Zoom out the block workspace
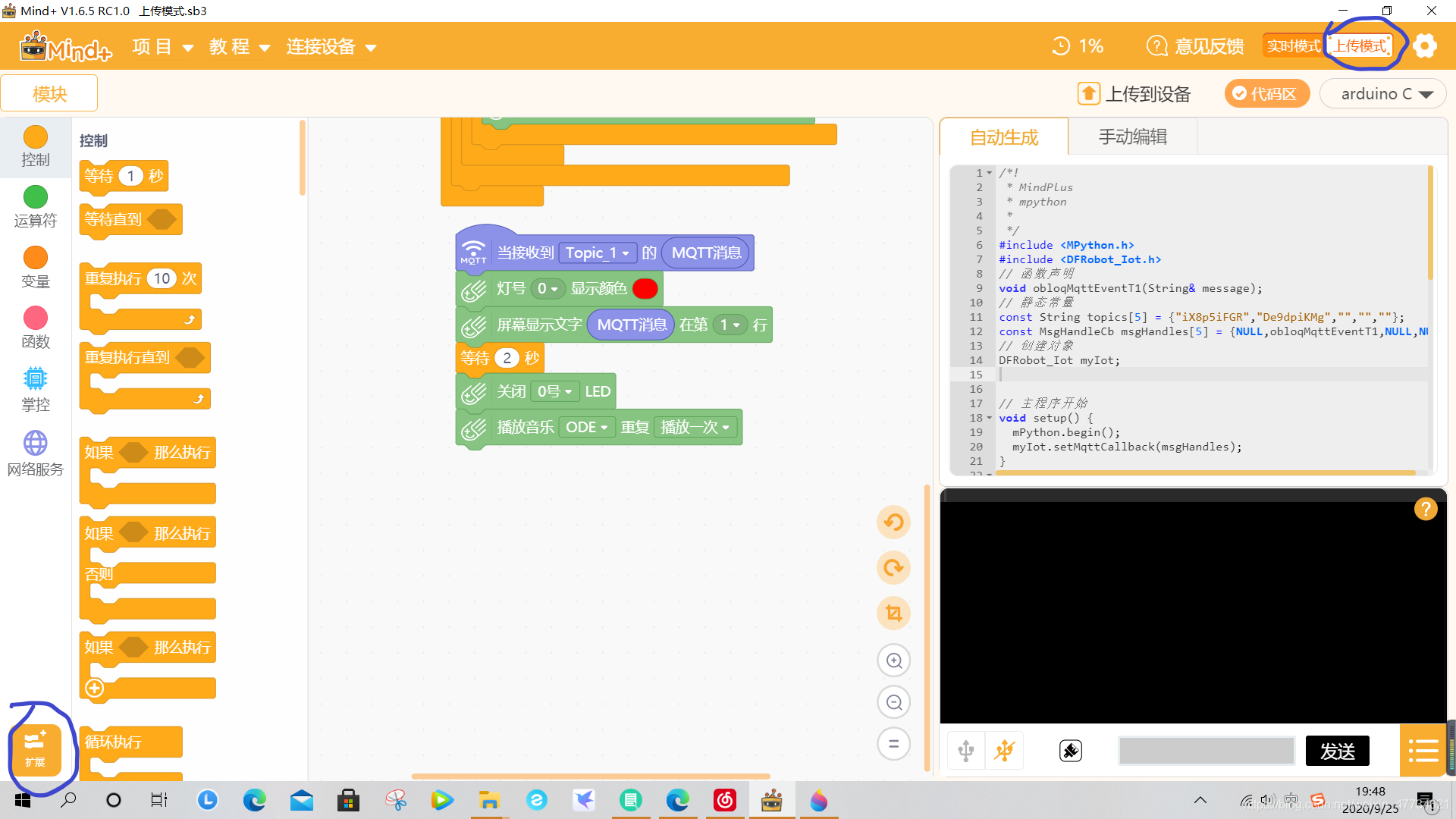The width and height of the screenshot is (1456, 819). click(x=894, y=702)
